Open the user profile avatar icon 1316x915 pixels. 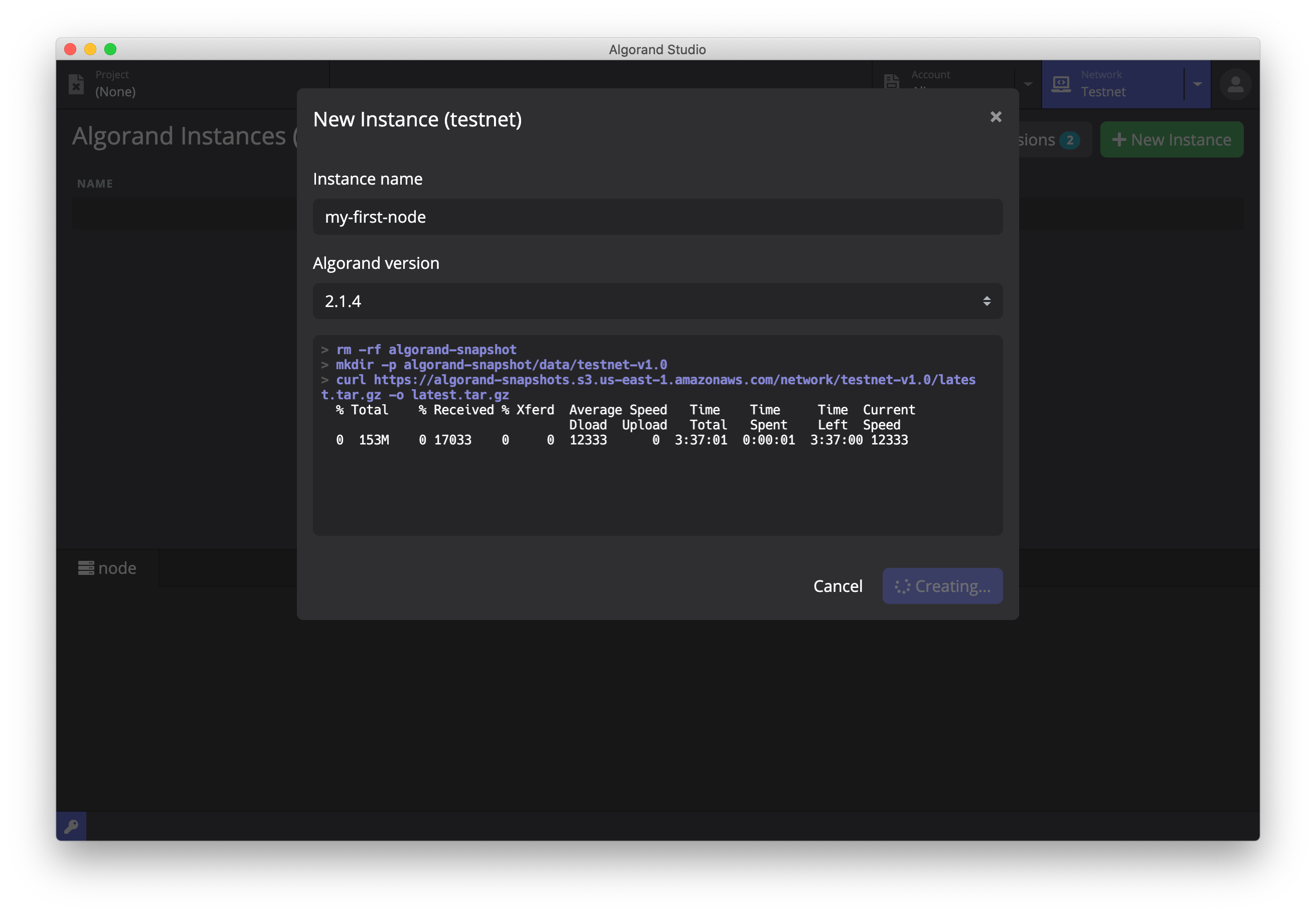coord(1236,84)
